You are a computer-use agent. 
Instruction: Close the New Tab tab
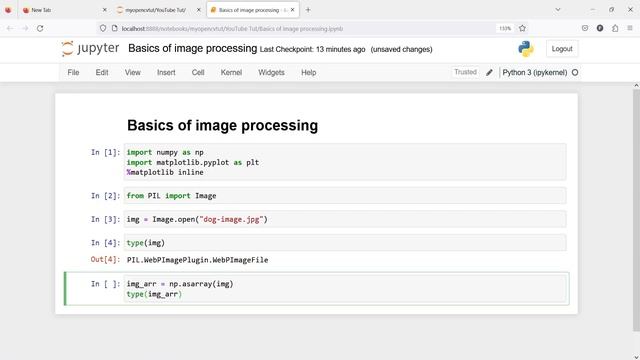tap(104, 10)
